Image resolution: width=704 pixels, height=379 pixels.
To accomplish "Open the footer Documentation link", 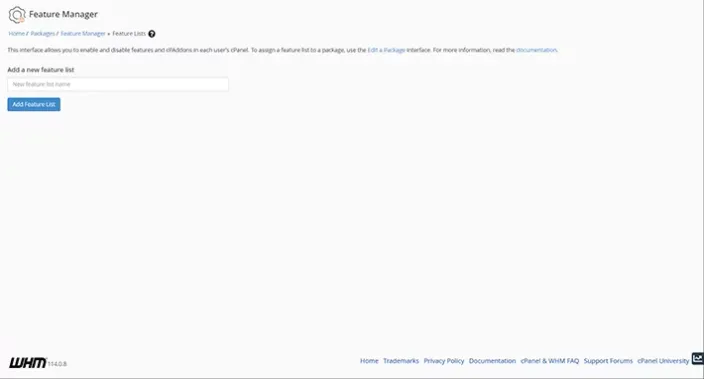I will [x=492, y=361].
